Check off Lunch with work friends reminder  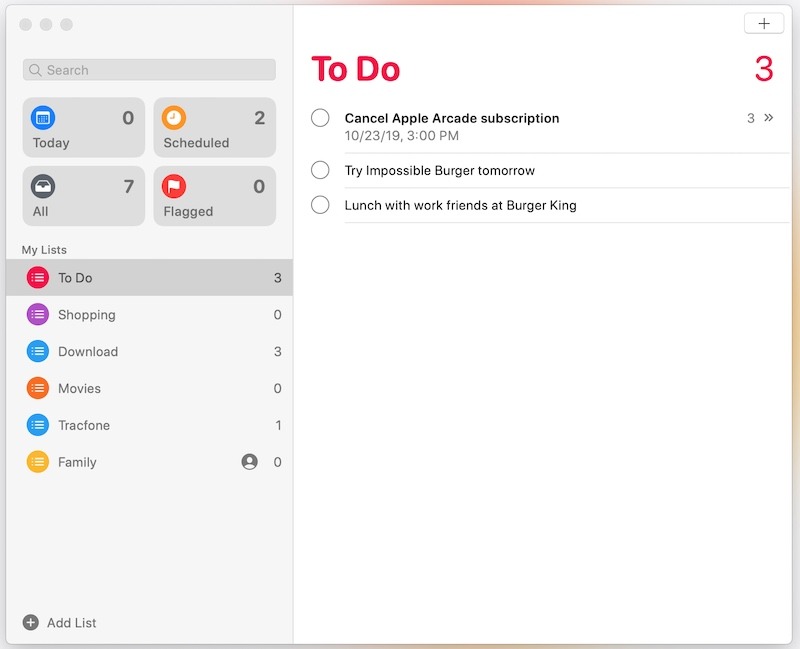tap(320, 205)
